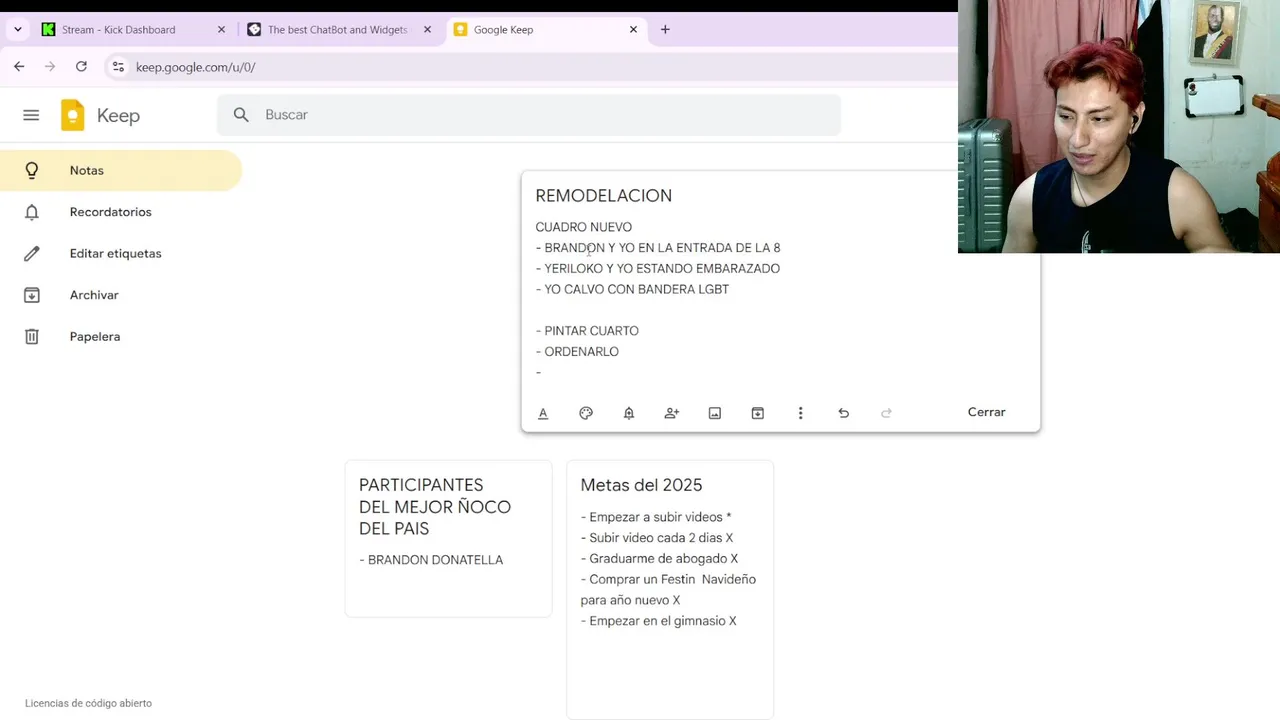The width and height of the screenshot is (1280, 720).
Task: Open a new browser tab
Action: click(665, 30)
